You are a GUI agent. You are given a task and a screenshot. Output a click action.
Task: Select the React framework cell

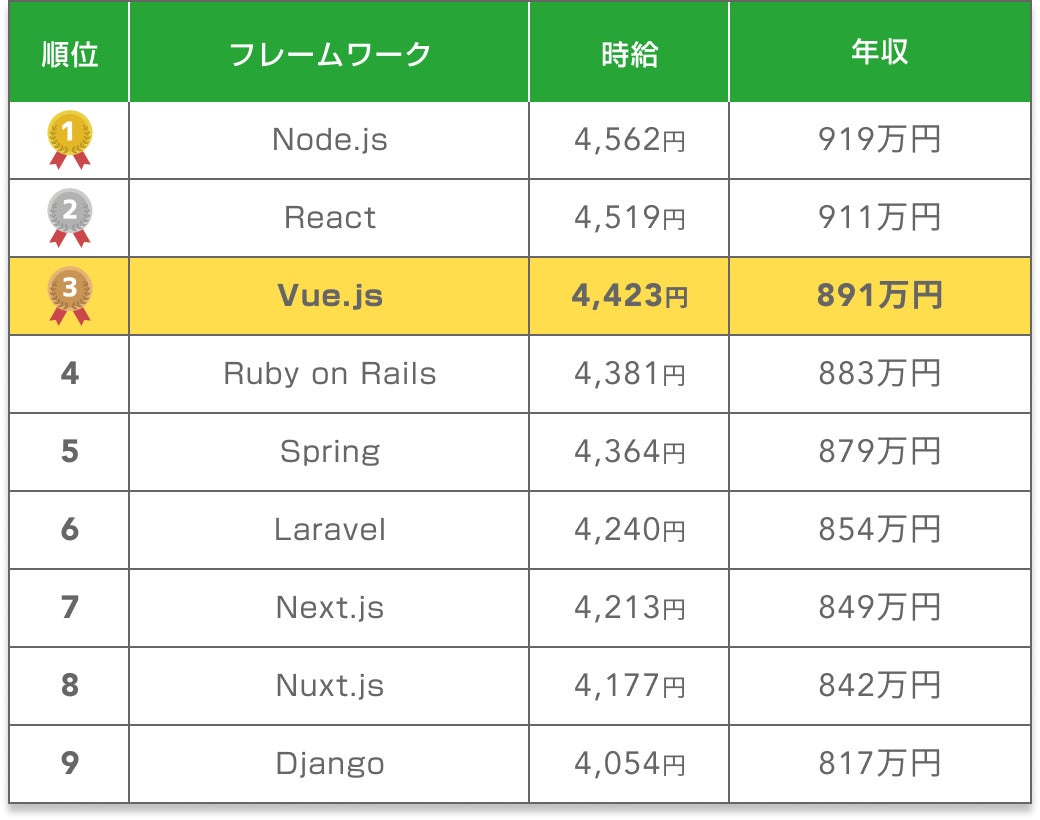(330, 218)
